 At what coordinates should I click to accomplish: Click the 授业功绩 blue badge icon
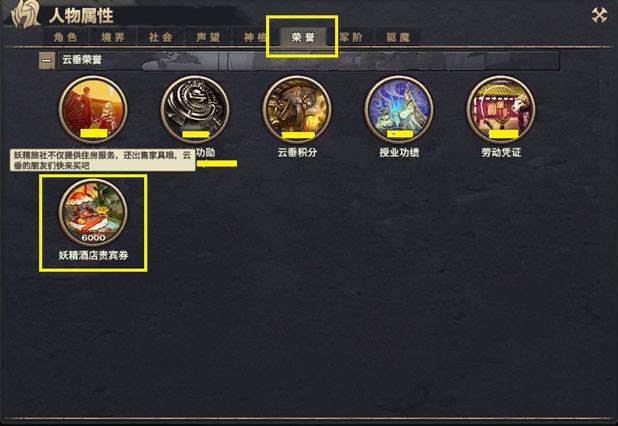click(x=399, y=109)
